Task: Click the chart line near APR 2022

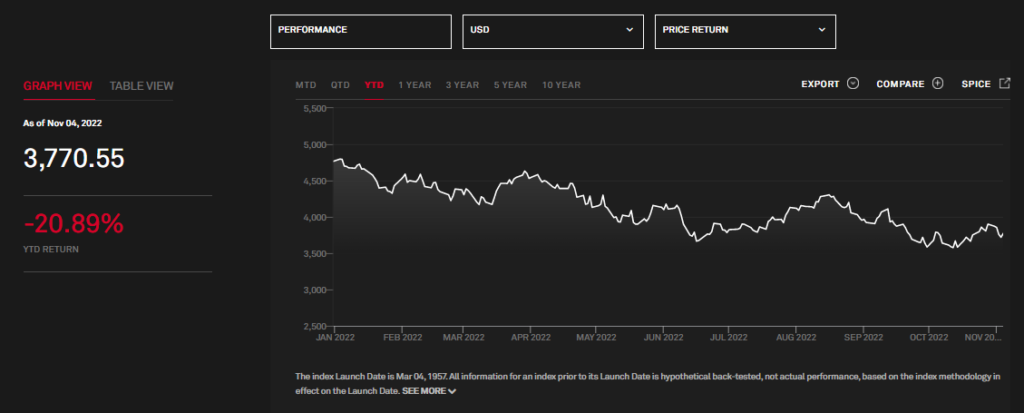Action: [527, 174]
